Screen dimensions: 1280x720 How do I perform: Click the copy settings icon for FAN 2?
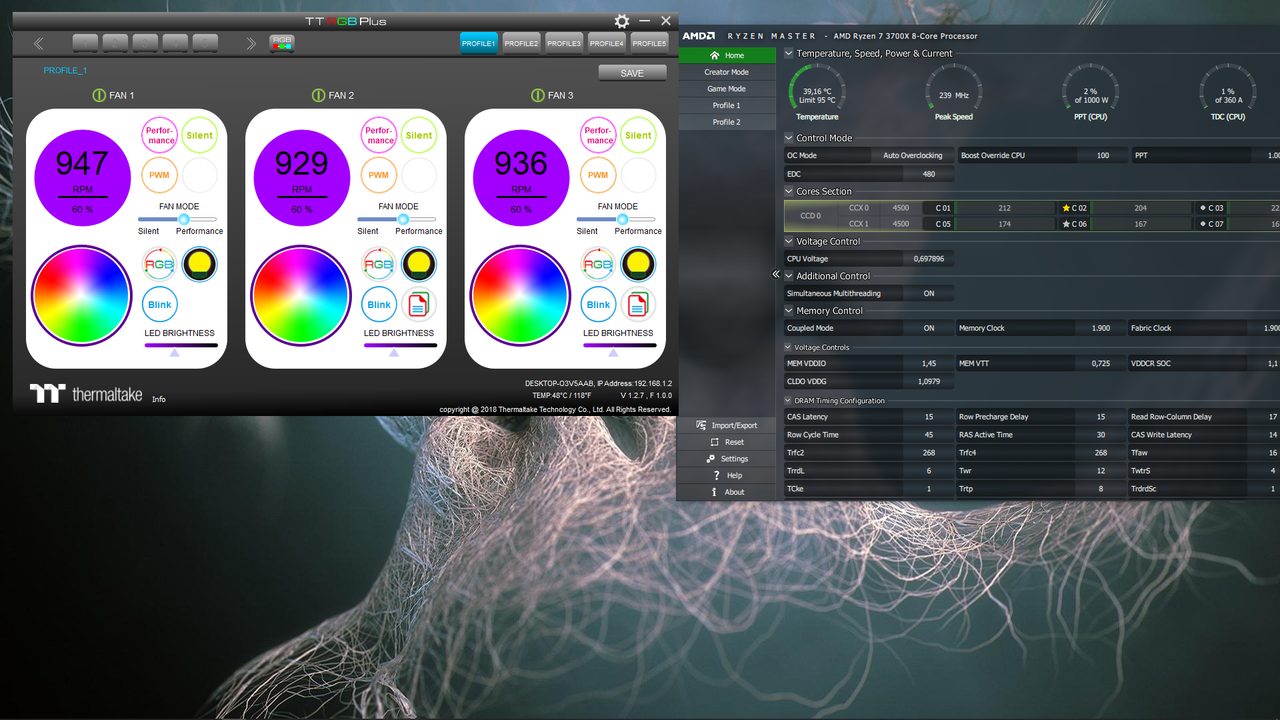click(419, 304)
